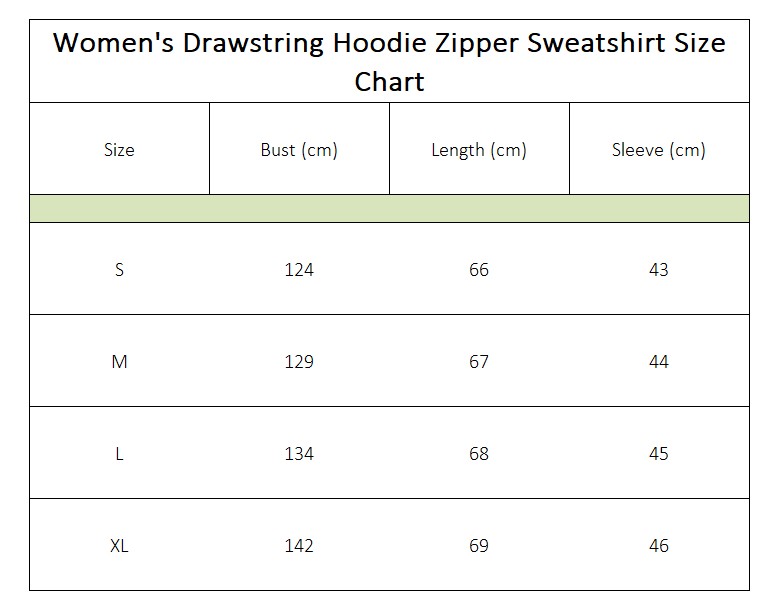Select the Sleeve (cm) column header
This screenshot has height=608, width=772.
(x=659, y=150)
